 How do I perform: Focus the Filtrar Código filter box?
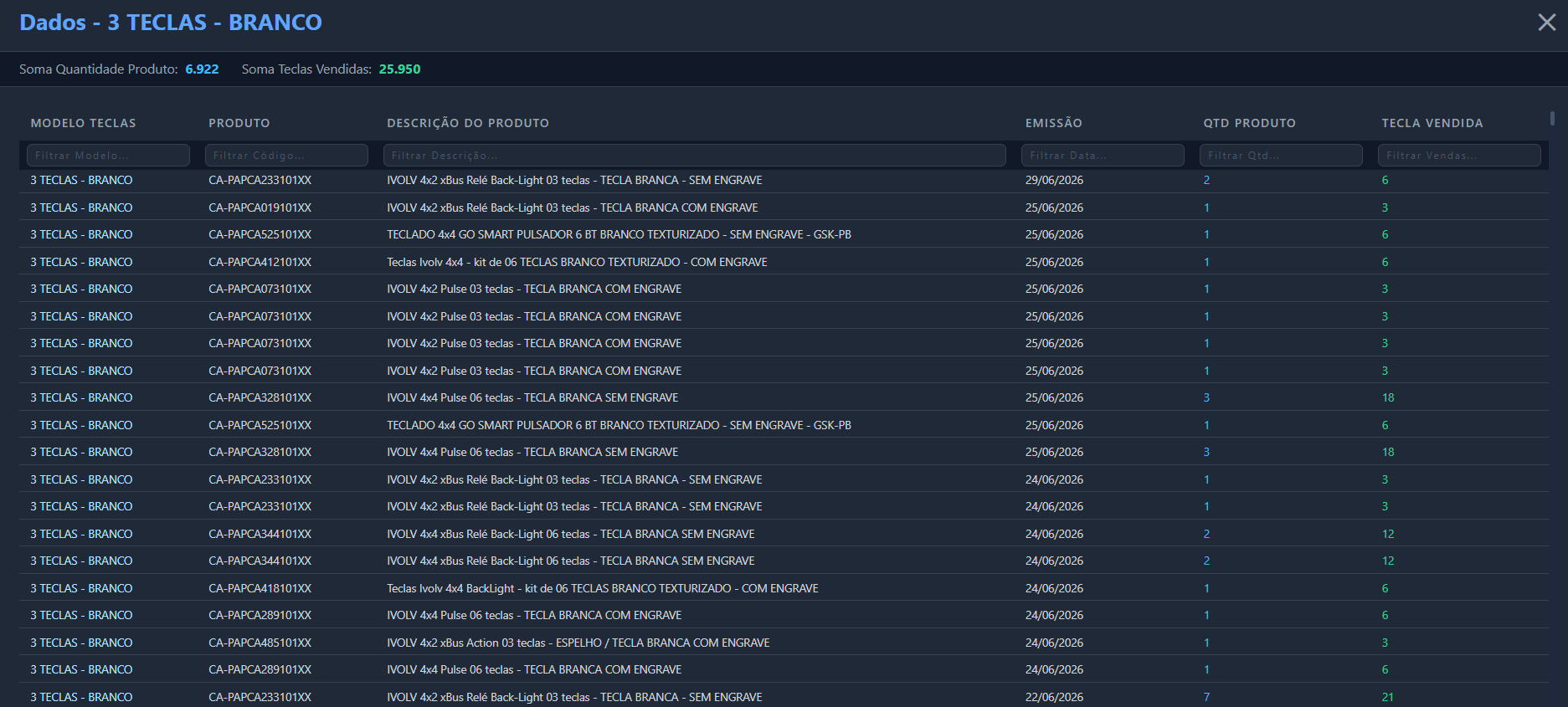tap(286, 156)
